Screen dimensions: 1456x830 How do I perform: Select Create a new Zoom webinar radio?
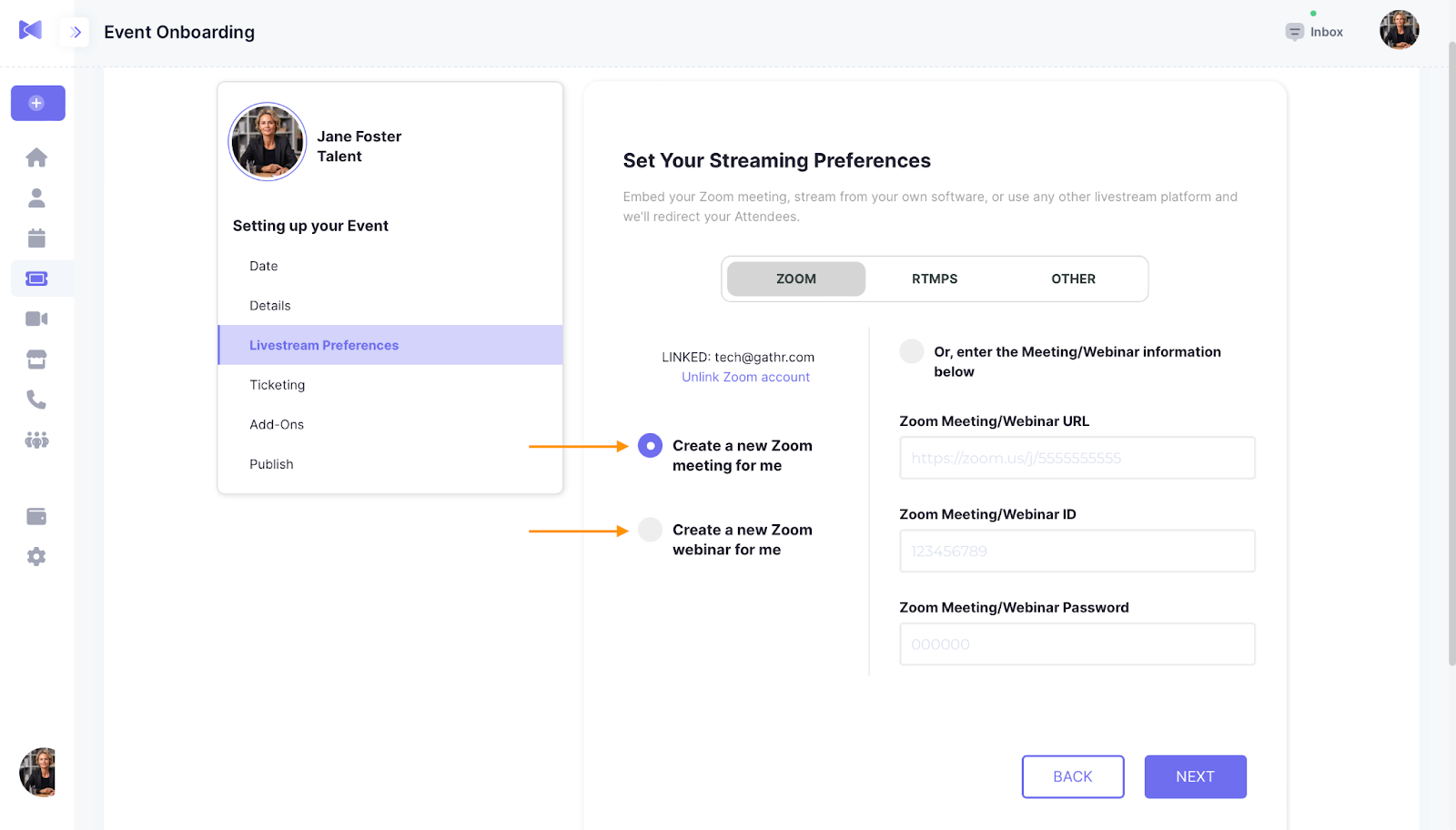[650, 530]
